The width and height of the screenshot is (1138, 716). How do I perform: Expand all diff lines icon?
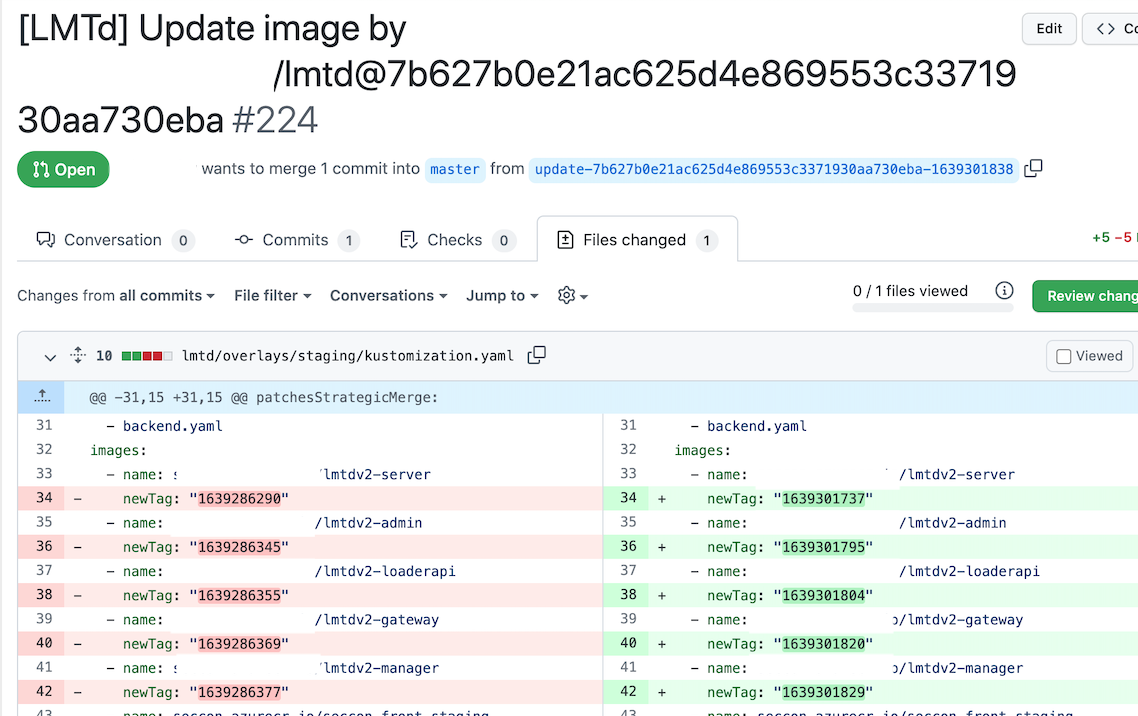(78, 355)
